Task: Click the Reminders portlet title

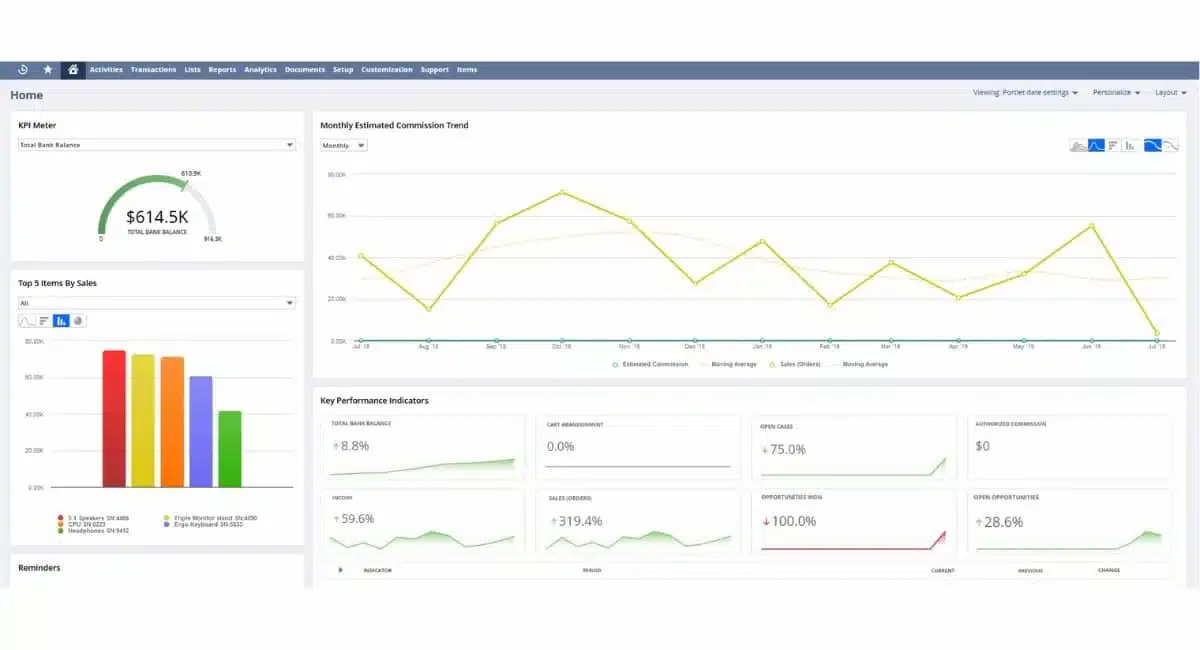Action: [x=39, y=567]
